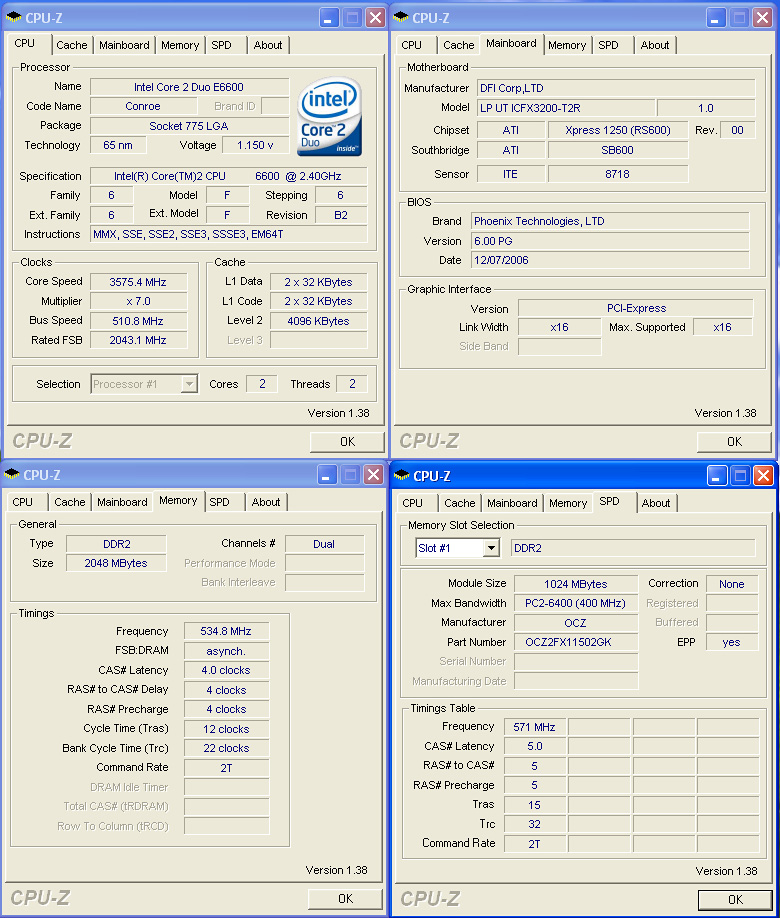The width and height of the screenshot is (780, 918).
Task: Switch to Cache tab in CPU window
Action: coord(72,45)
